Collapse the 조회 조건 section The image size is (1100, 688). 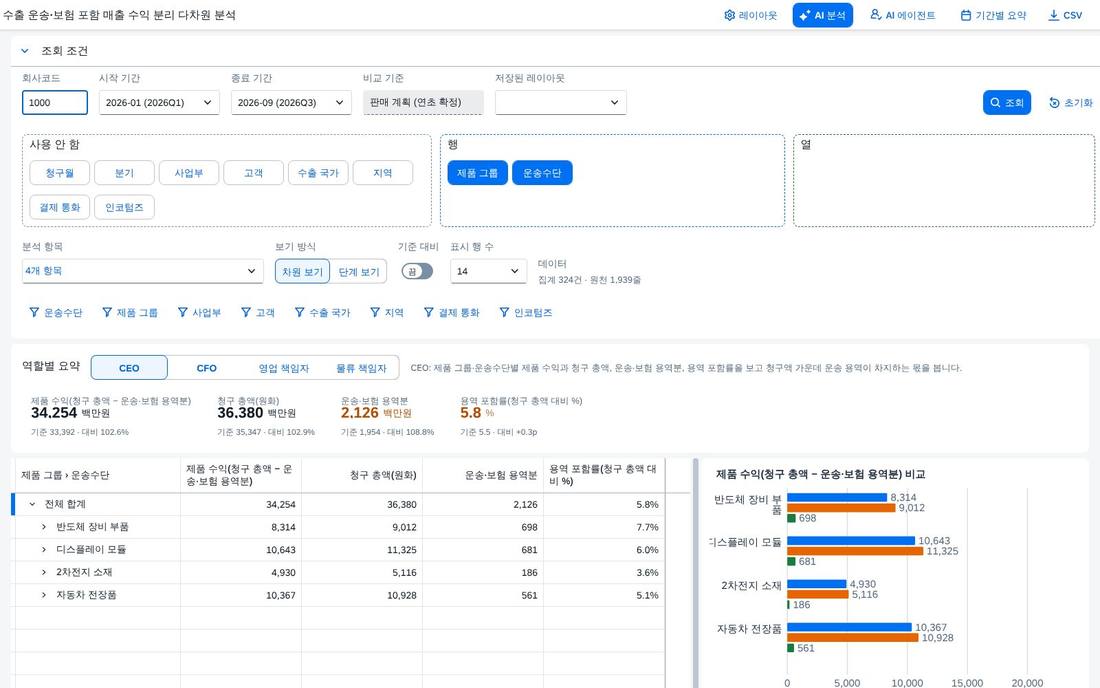(x=25, y=51)
